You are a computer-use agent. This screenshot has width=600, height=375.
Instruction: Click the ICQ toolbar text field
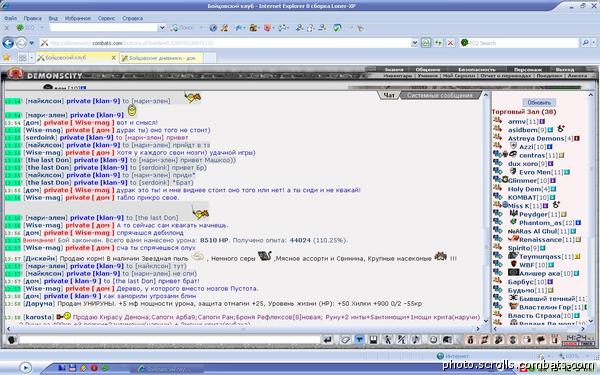pos(104,28)
